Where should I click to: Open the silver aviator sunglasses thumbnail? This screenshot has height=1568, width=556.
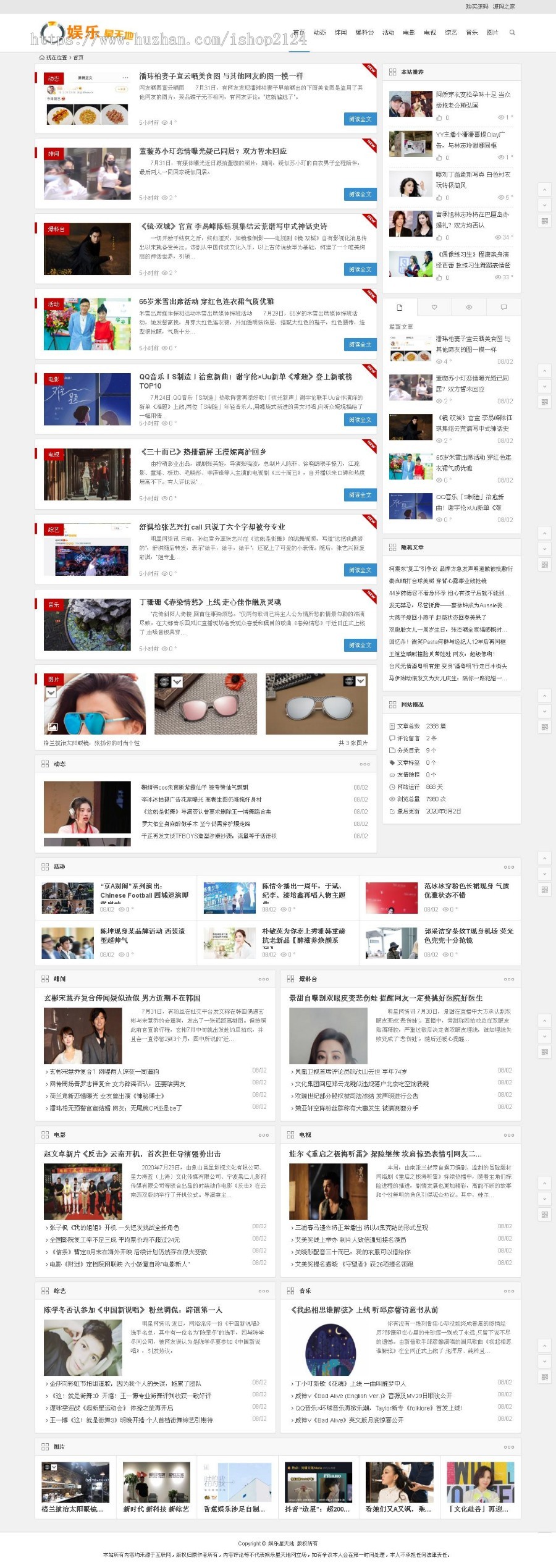(x=316, y=704)
